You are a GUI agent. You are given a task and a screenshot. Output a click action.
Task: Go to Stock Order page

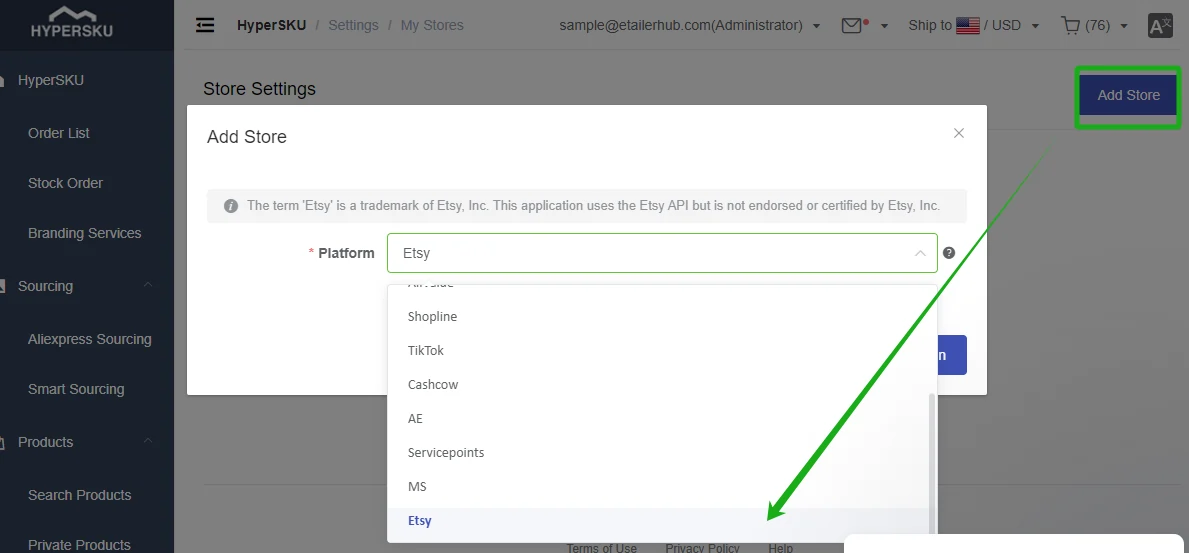(65, 184)
